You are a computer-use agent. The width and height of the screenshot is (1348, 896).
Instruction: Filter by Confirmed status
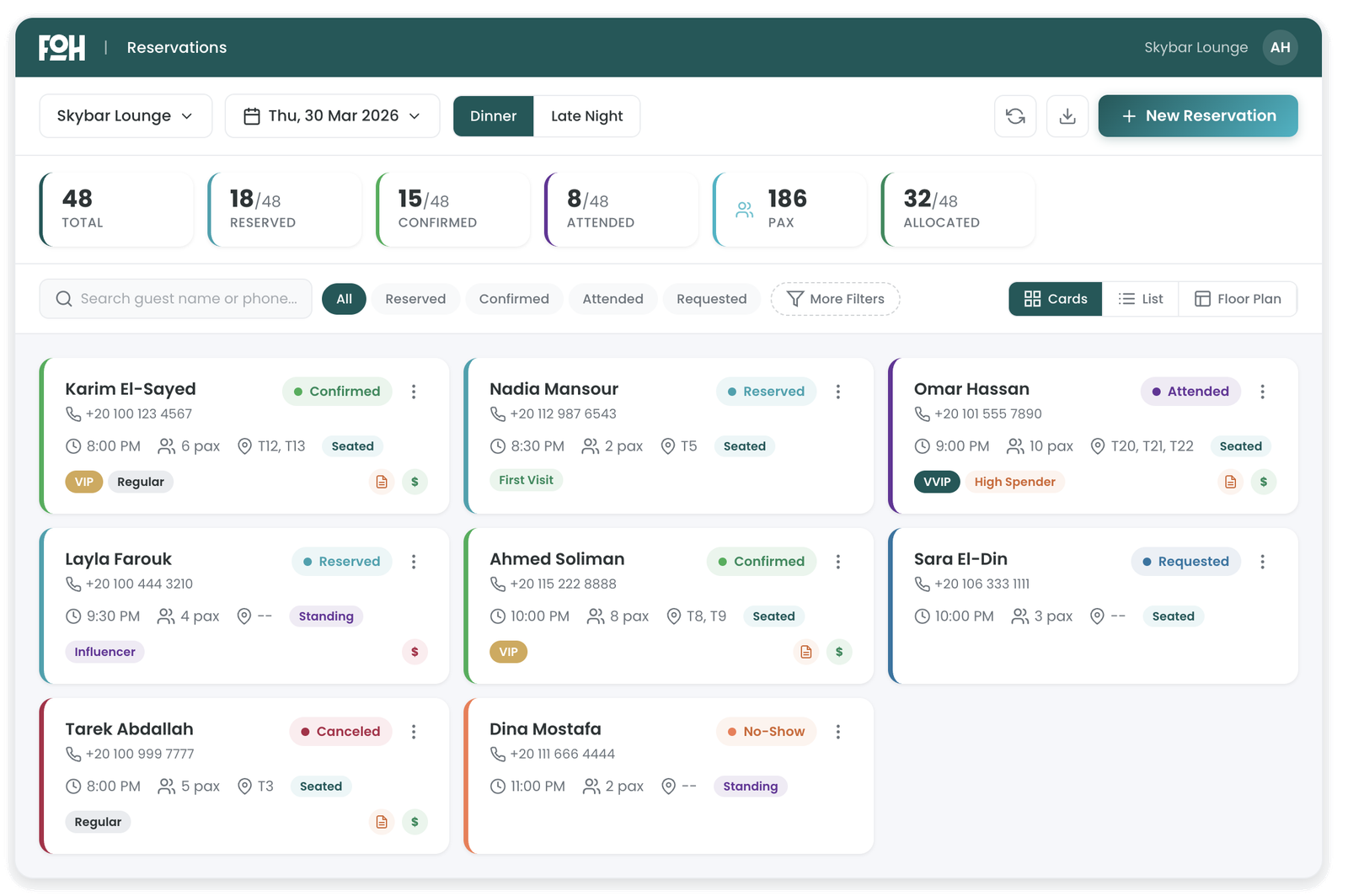[514, 299]
